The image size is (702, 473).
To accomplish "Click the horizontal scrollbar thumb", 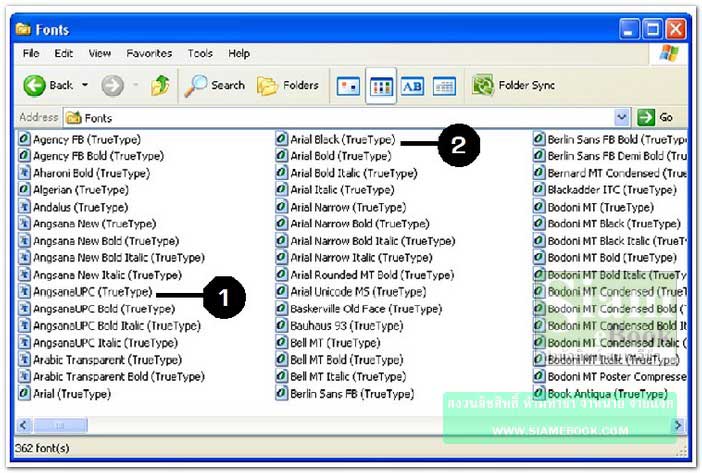I will (x=60, y=425).
